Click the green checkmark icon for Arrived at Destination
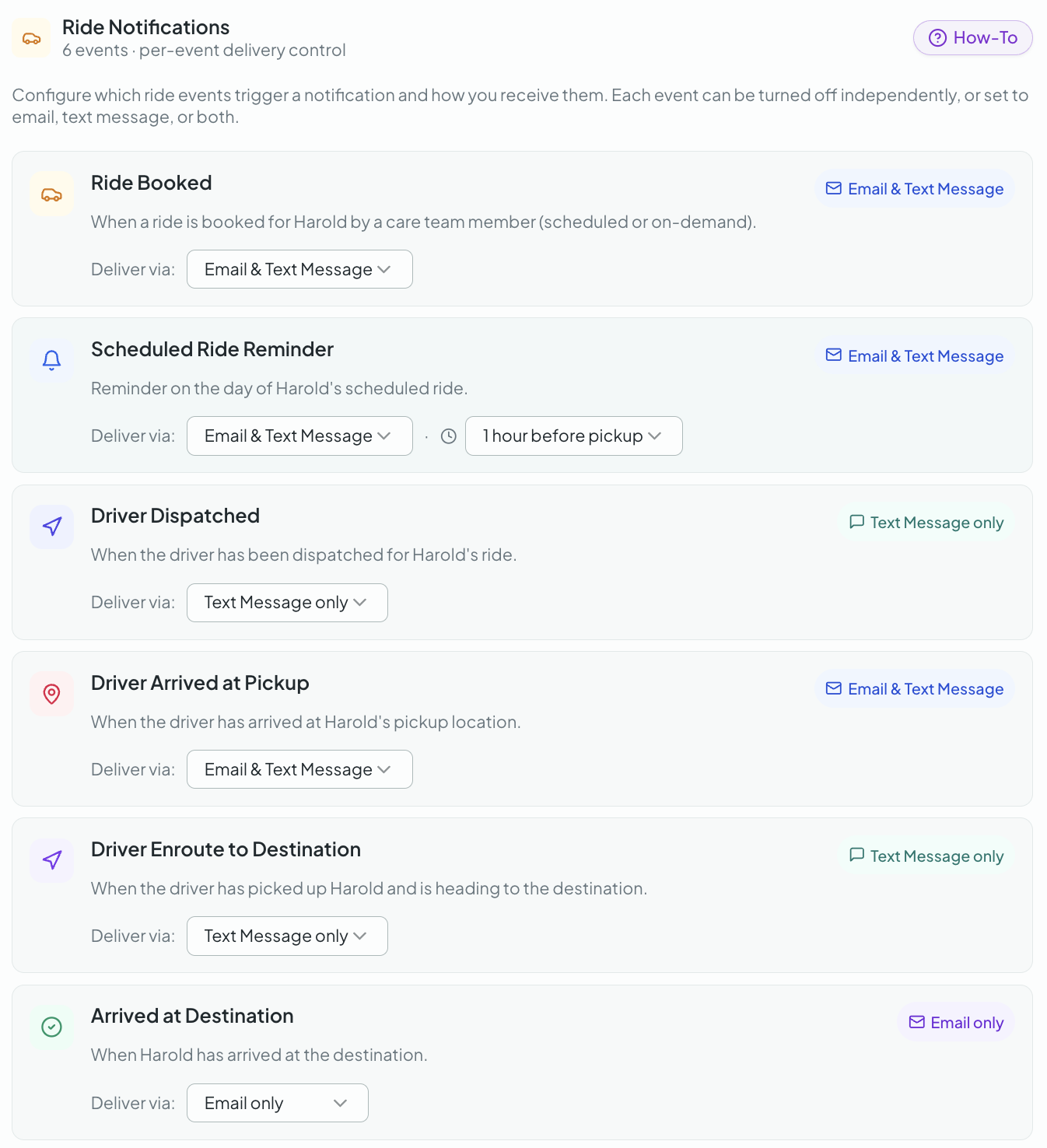 (x=51, y=1027)
